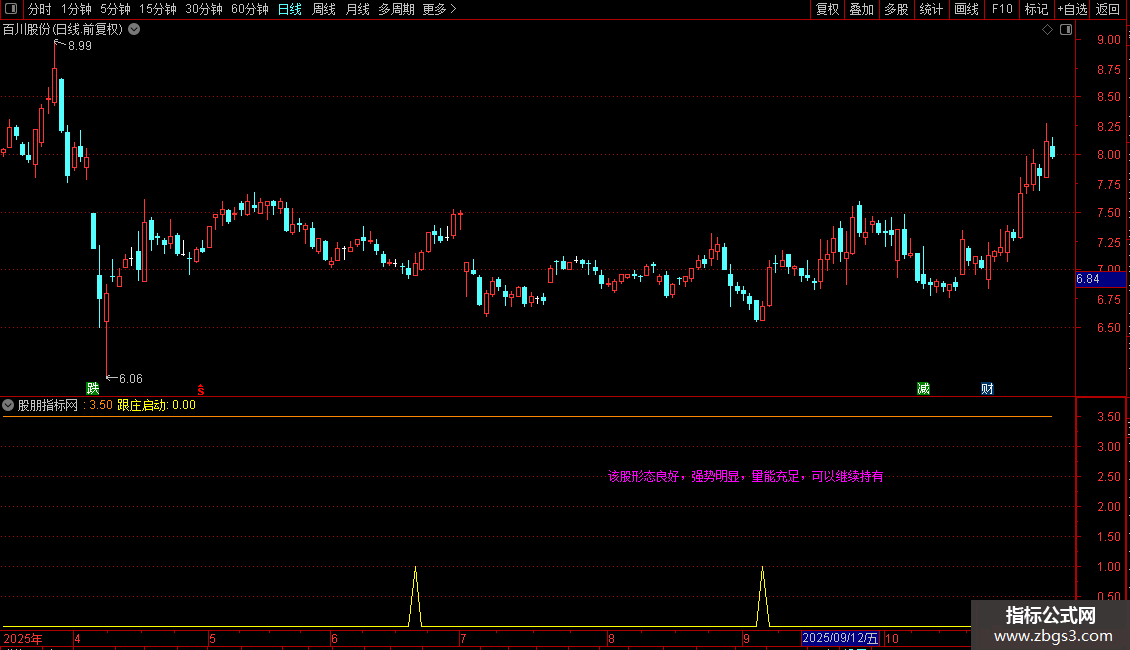Image resolution: width=1130 pixels, height=650 pixels.
Task: Click the 9.00 price axis label
Action: click(1109, 40)
